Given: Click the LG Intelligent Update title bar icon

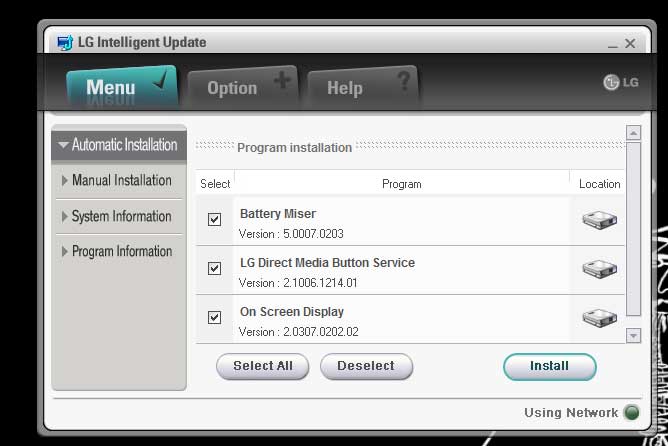Looking at the screenshot, I should click(x=65, y=43).
